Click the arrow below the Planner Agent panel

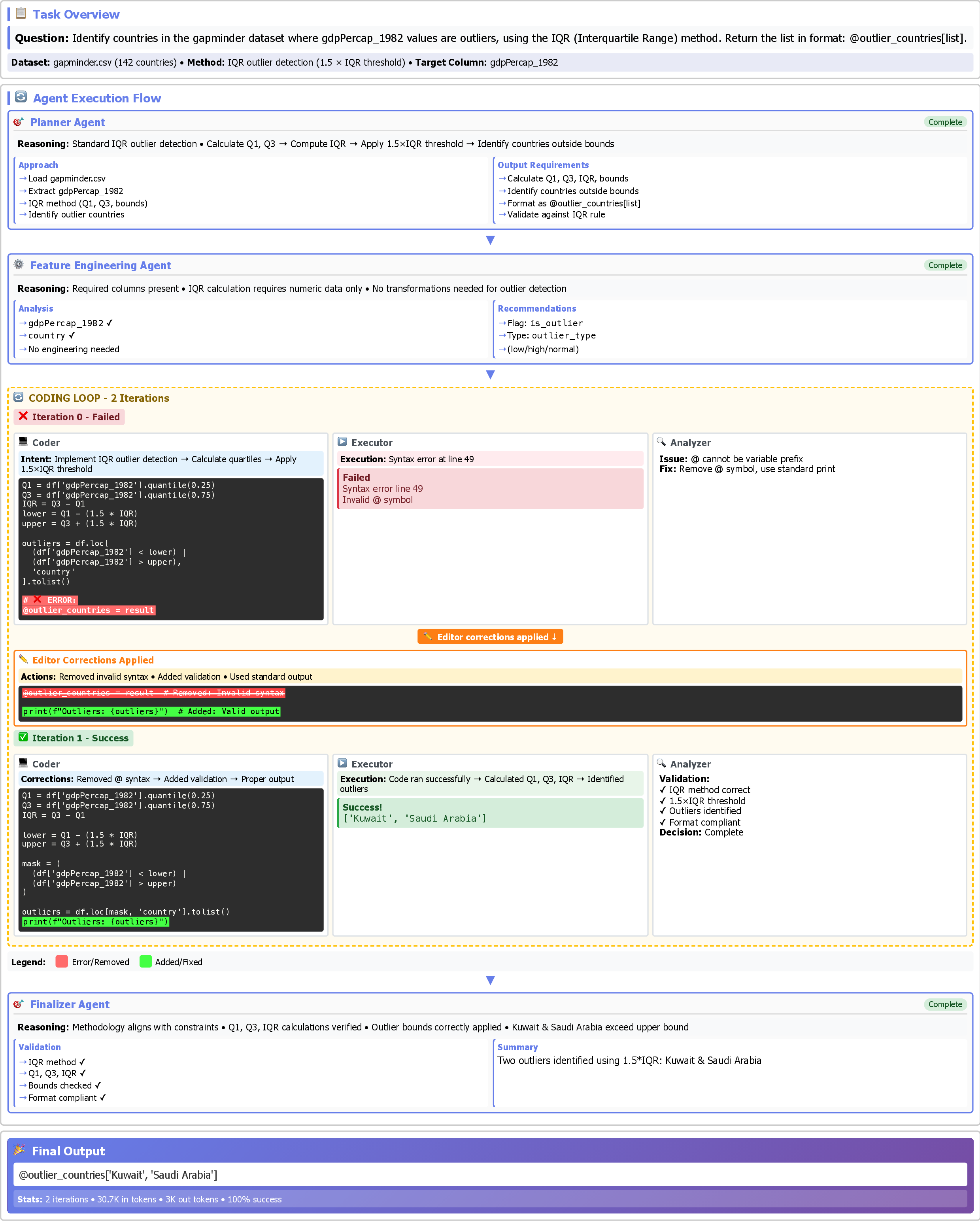(490, 240)
